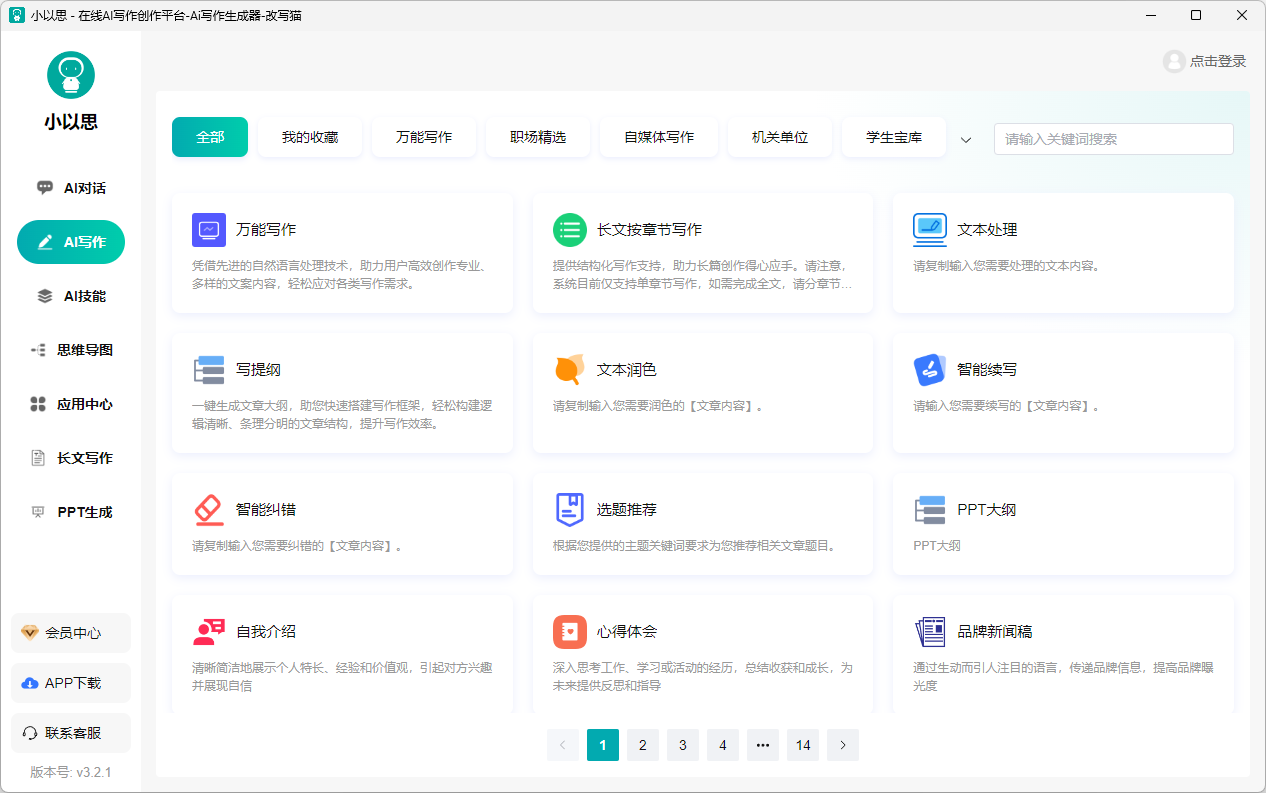Click the 心得体会 orange notebook icon
1266x793 pixels.
pyautogui.click(x=570, y=632)
